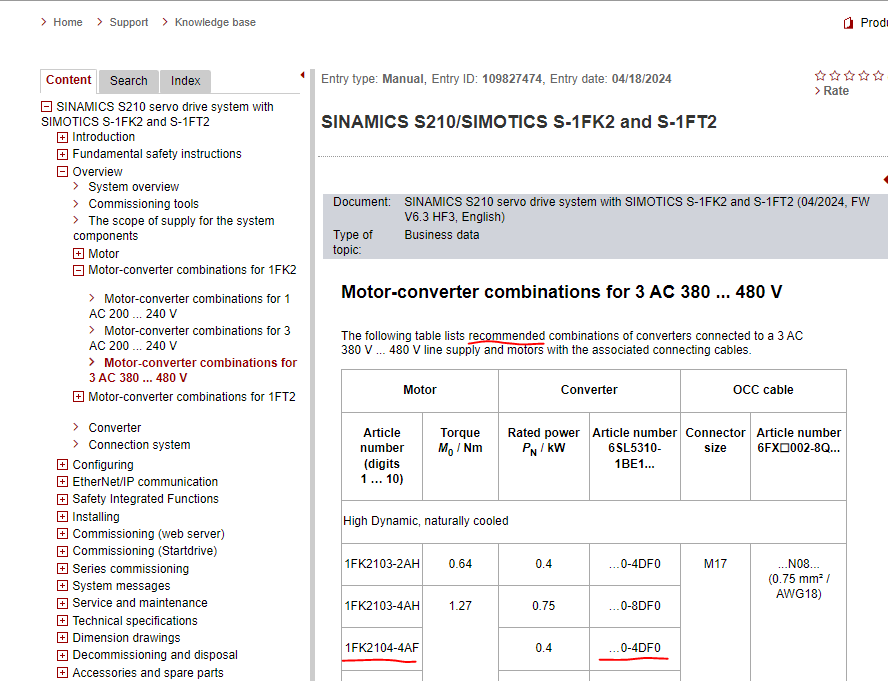Switch to the Index tab

(186, 81)
